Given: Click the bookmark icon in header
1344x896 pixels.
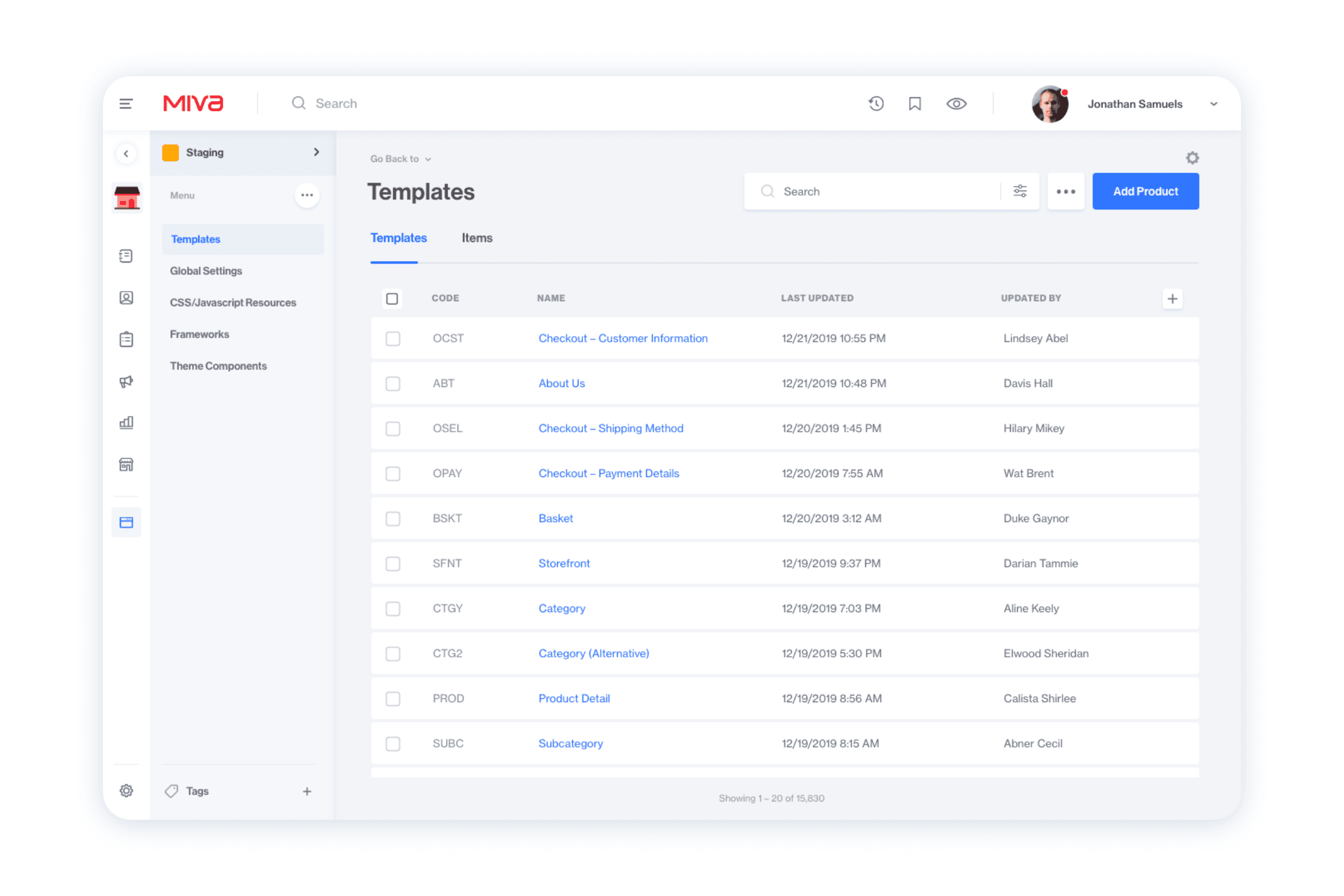Looking at the screenshot, I should pyautogui.click(x=914, y=104).
